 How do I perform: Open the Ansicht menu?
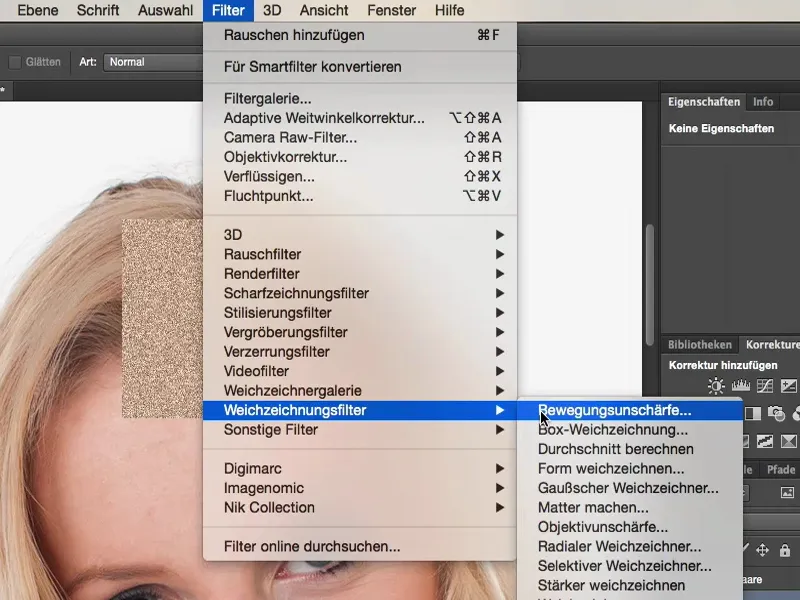[323, 10]
